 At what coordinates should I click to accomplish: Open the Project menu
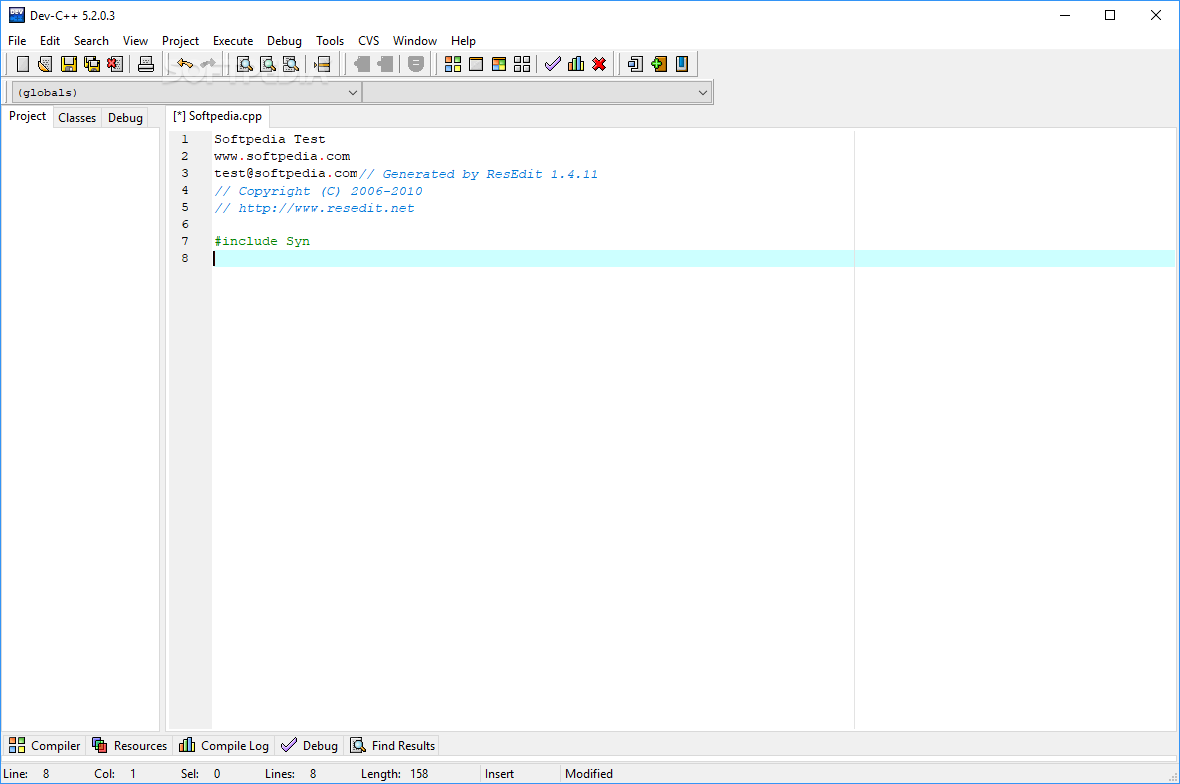[x=181, y=41]
